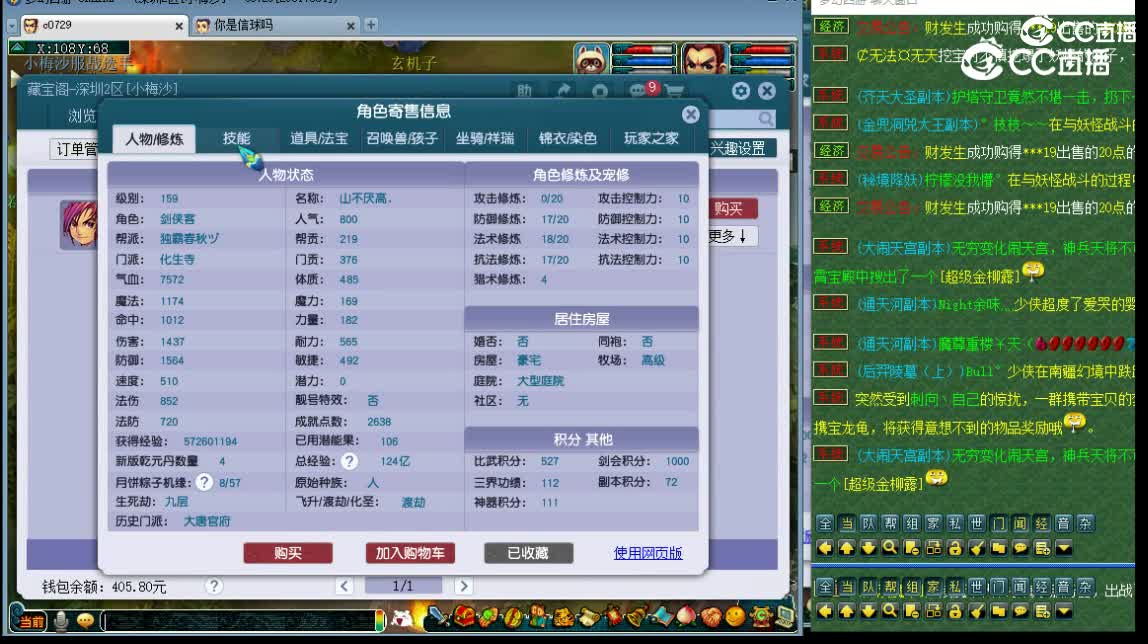
Task: Click the chat bubble icon showing 9 notifications
Action: click(636, 91)
